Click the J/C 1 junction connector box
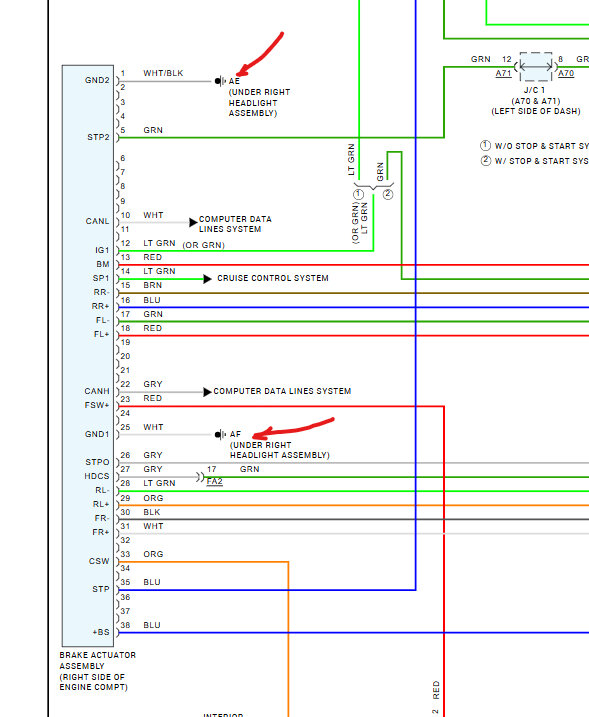 (x=535, y=67)
